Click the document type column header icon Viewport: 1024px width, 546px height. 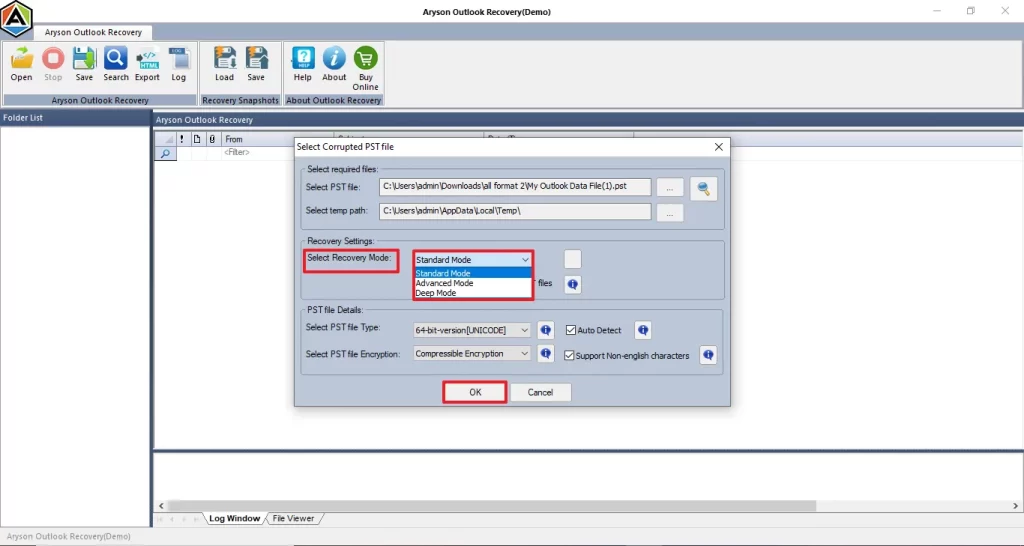197,139
